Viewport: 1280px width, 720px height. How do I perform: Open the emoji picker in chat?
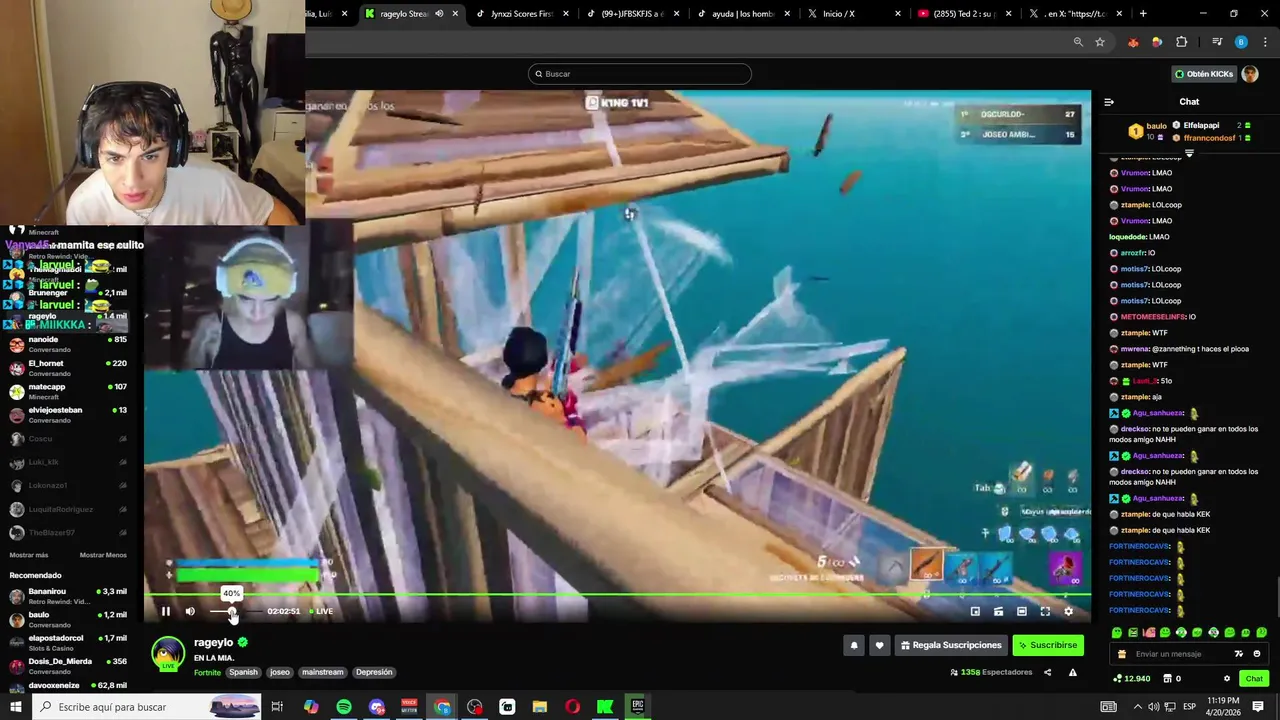(x=1257, y=654)
